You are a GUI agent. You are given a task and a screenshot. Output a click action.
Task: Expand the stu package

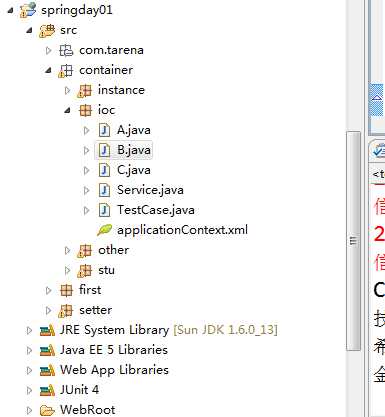[x=67, y=270]
